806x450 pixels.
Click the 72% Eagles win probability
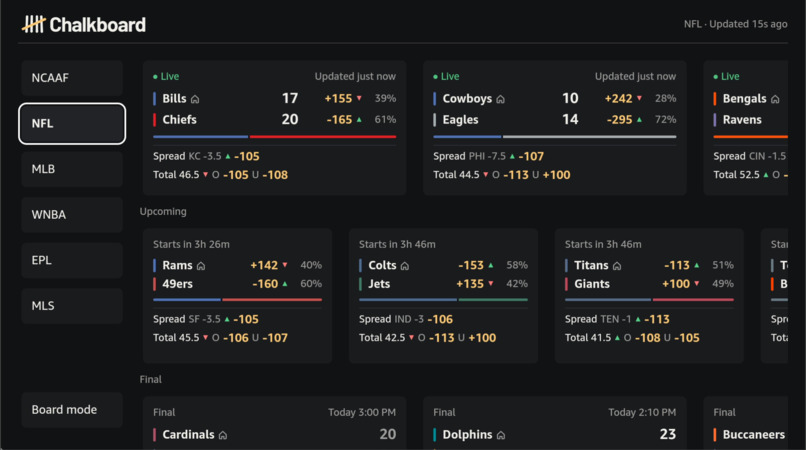click(665, 119)
